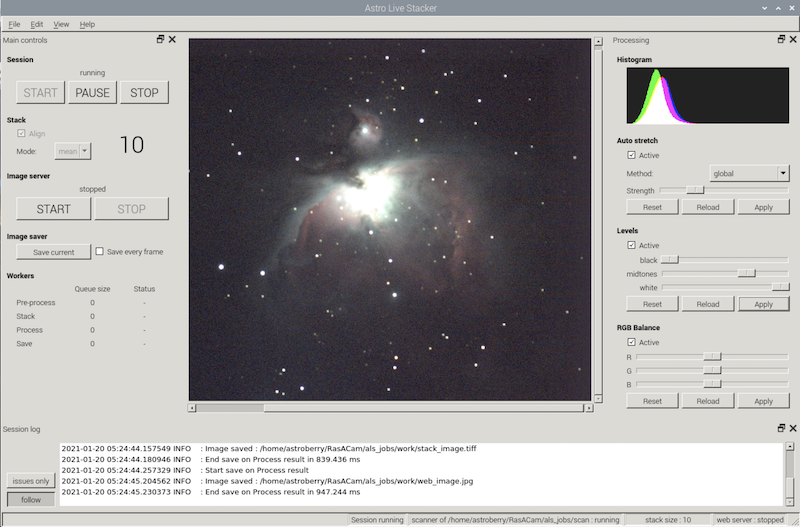Toggle Auto stretch Active checkbox

coord(631,155)
